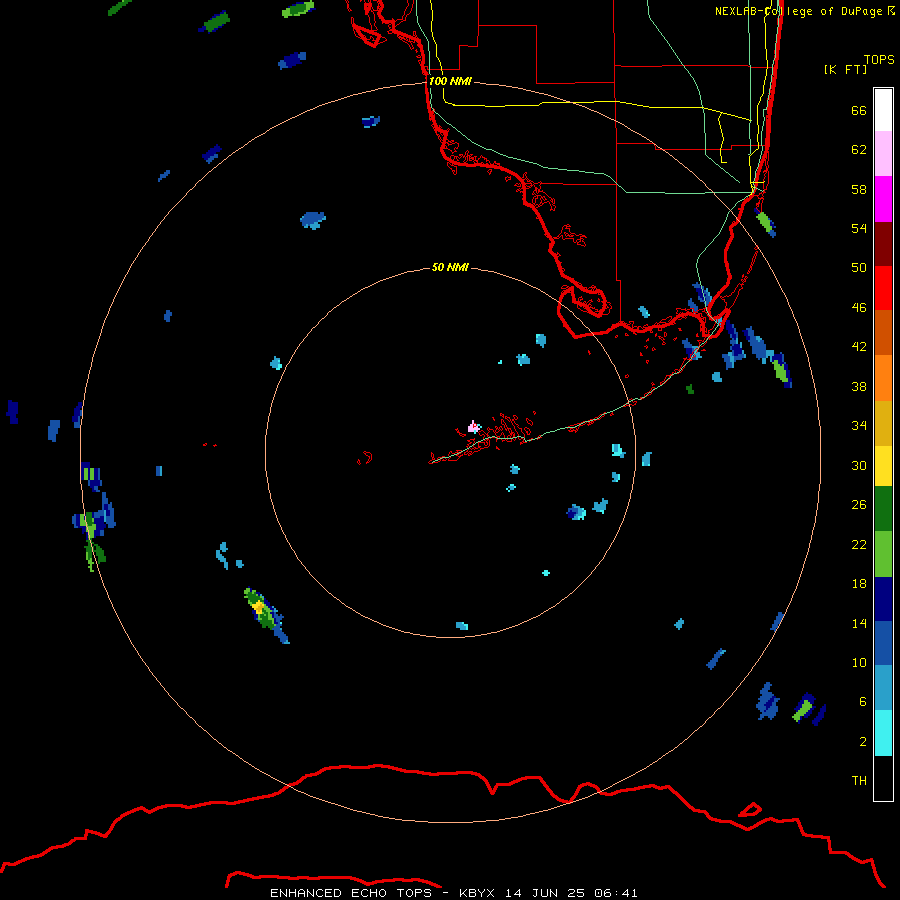Pick the bright orange legend swatch

(x=883, y=378)
